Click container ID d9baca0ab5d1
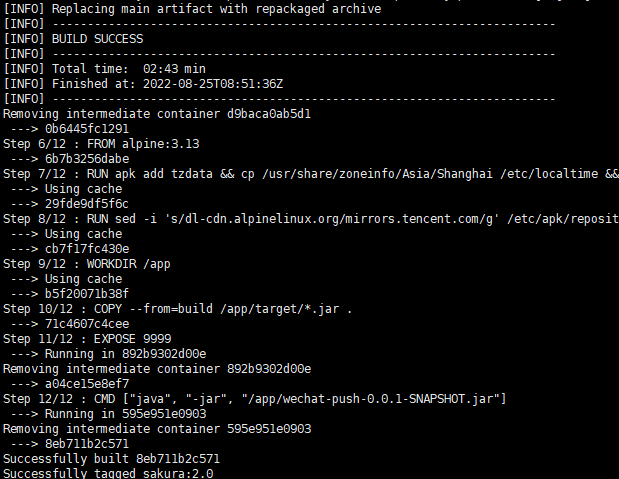Screen dimensions: 619x479 [x=269, y=114]
